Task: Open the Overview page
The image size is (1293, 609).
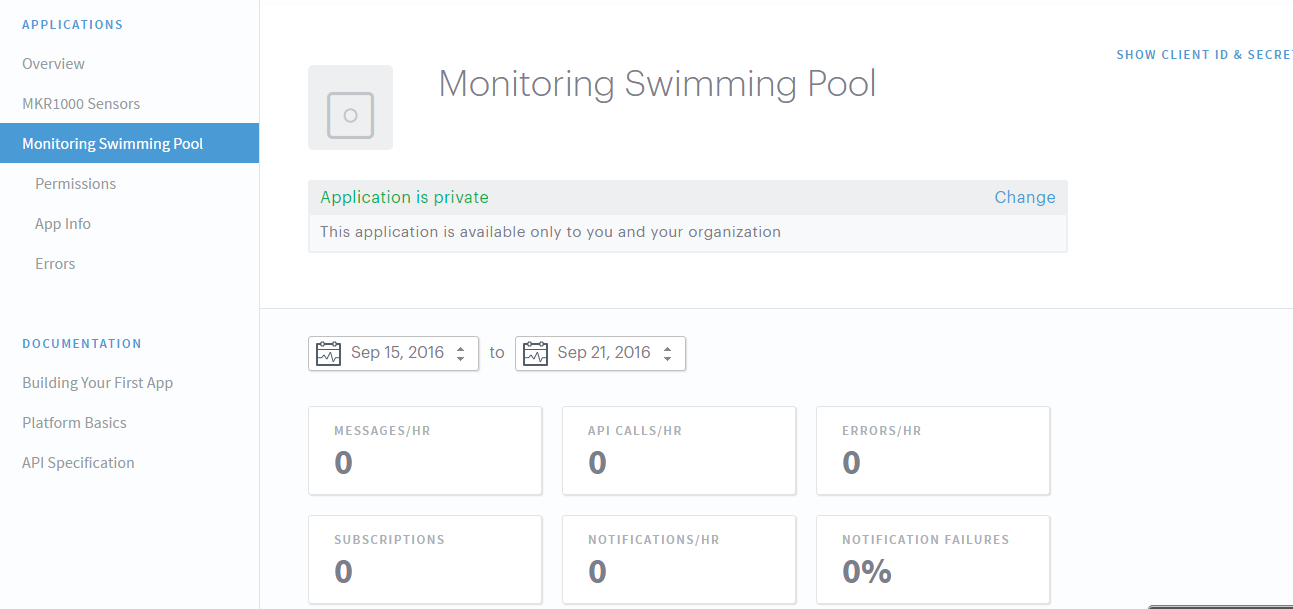Action: (53, 63)
